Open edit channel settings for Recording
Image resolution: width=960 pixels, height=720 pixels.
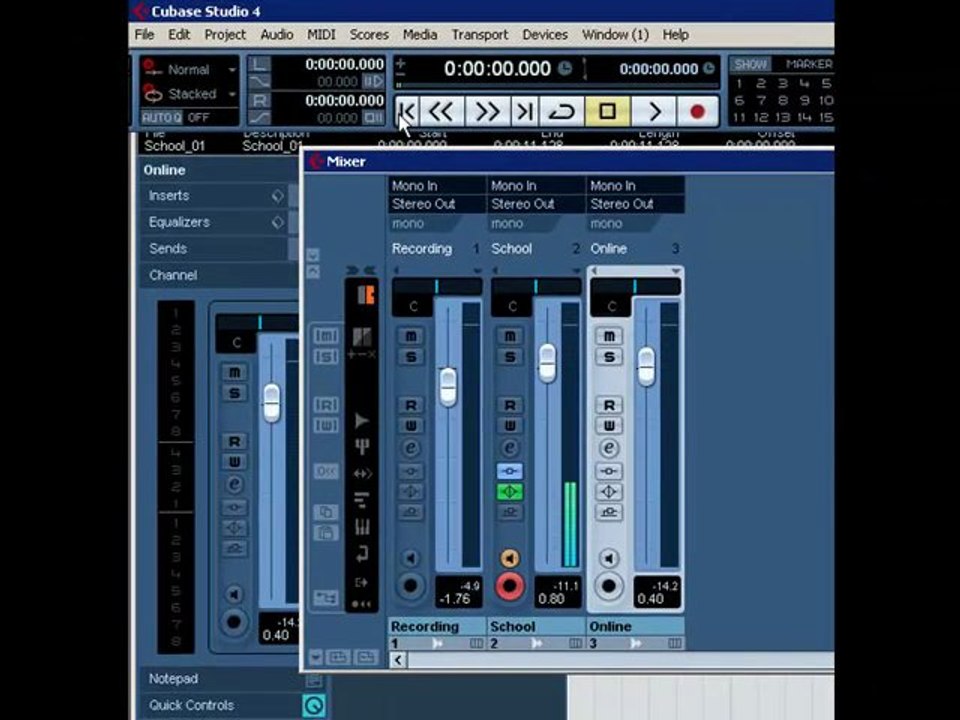tap(411, 448)
